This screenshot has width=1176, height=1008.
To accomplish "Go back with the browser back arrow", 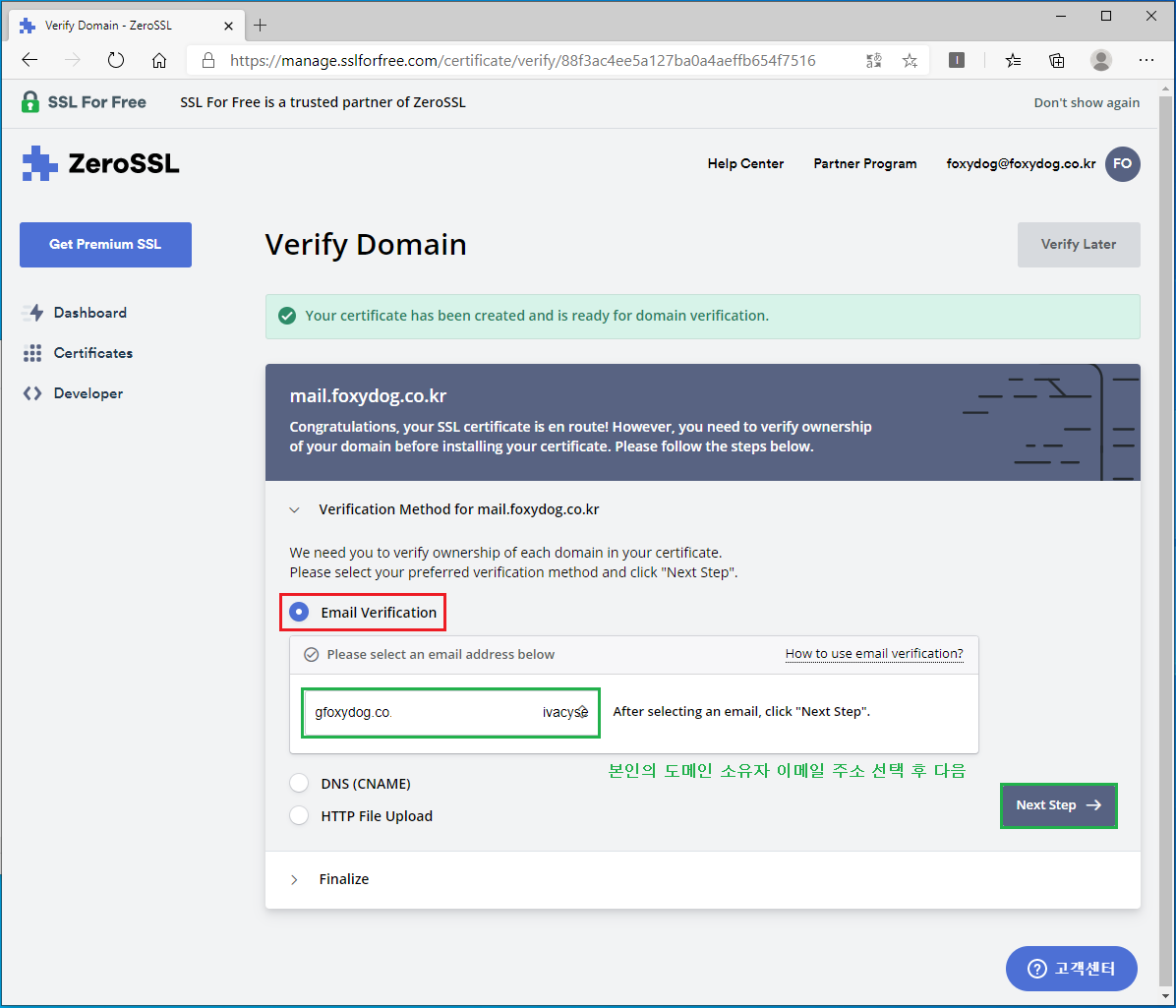I will [x=30, y=60].
